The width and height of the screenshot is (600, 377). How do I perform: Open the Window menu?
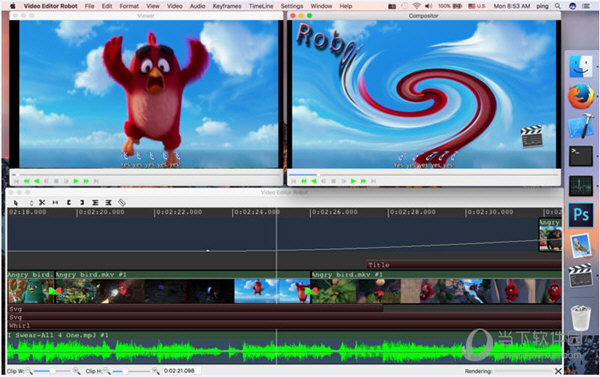click(321, 6)
